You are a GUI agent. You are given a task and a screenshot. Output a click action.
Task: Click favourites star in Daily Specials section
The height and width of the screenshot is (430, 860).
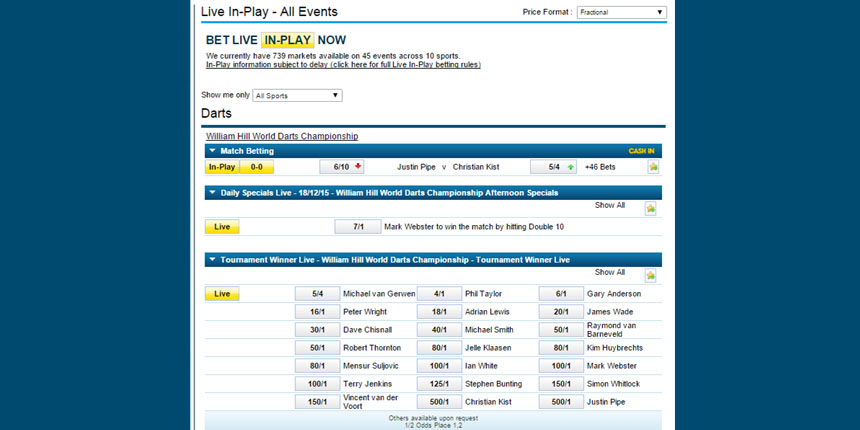pos(650,208)
